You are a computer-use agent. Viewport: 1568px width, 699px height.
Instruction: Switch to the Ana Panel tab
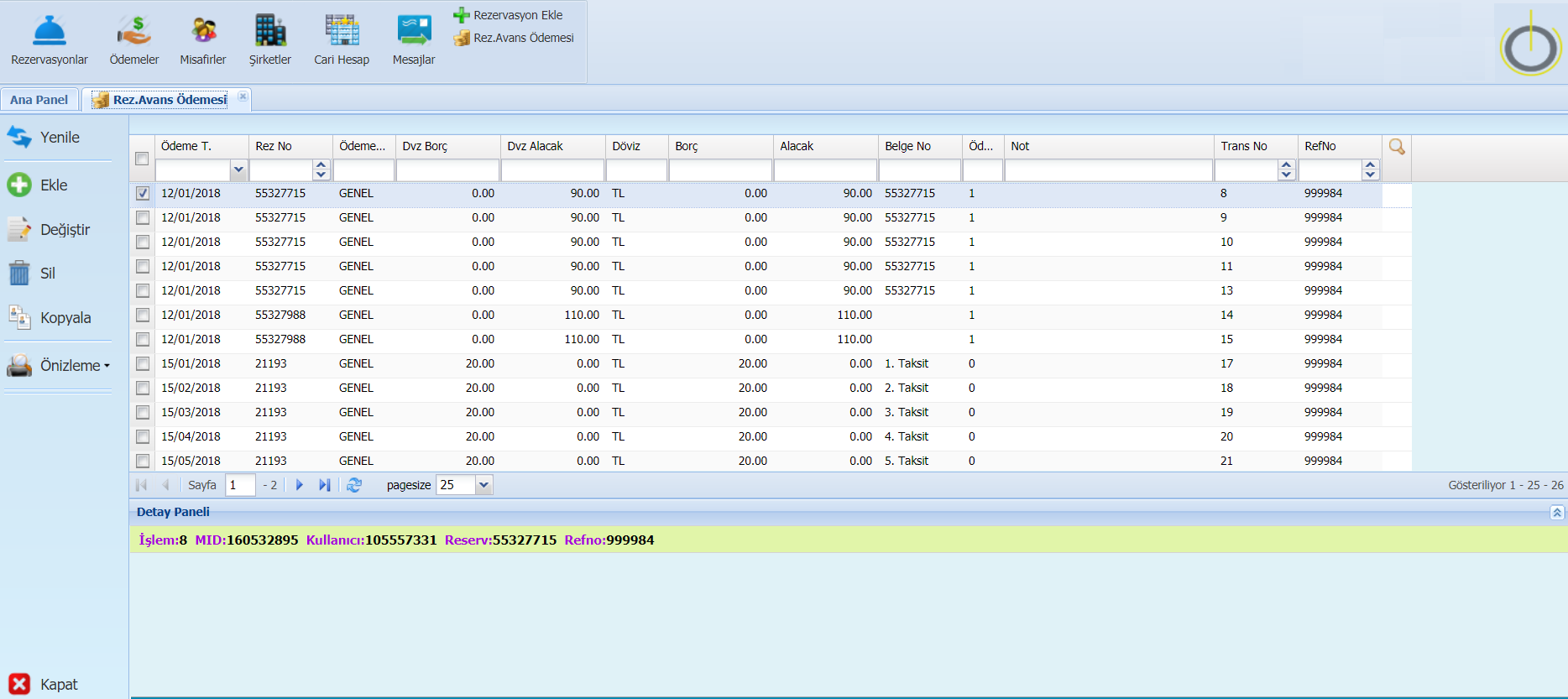click(x=39, y=100)
